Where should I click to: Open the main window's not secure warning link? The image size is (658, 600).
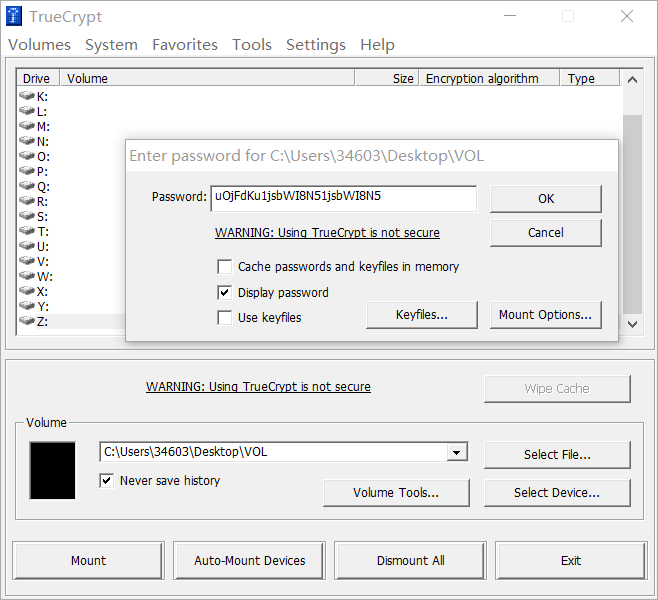[258, 386]
